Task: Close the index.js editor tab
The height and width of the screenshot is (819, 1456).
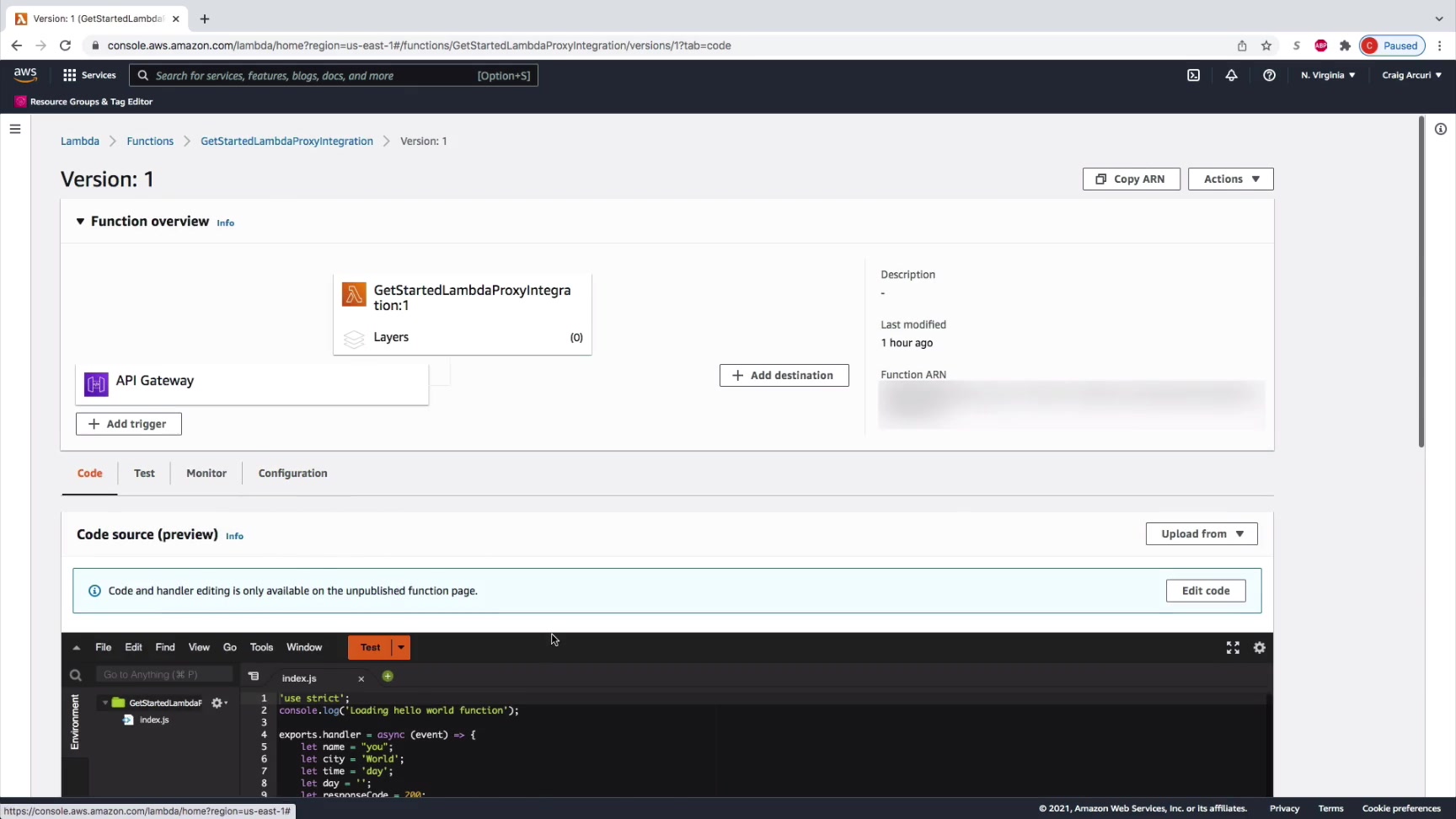Action: (x=361, y=678)
